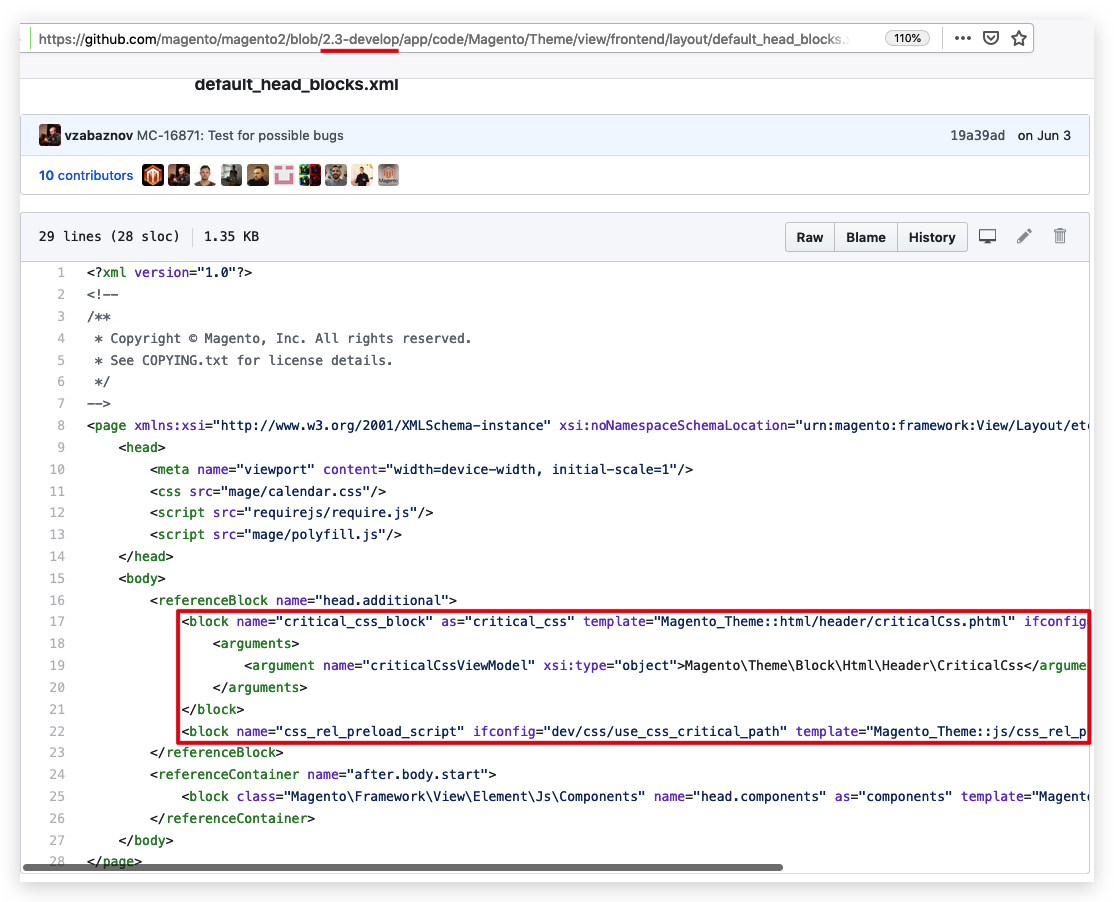Open the second contributor avatar

tap(179, 175)
